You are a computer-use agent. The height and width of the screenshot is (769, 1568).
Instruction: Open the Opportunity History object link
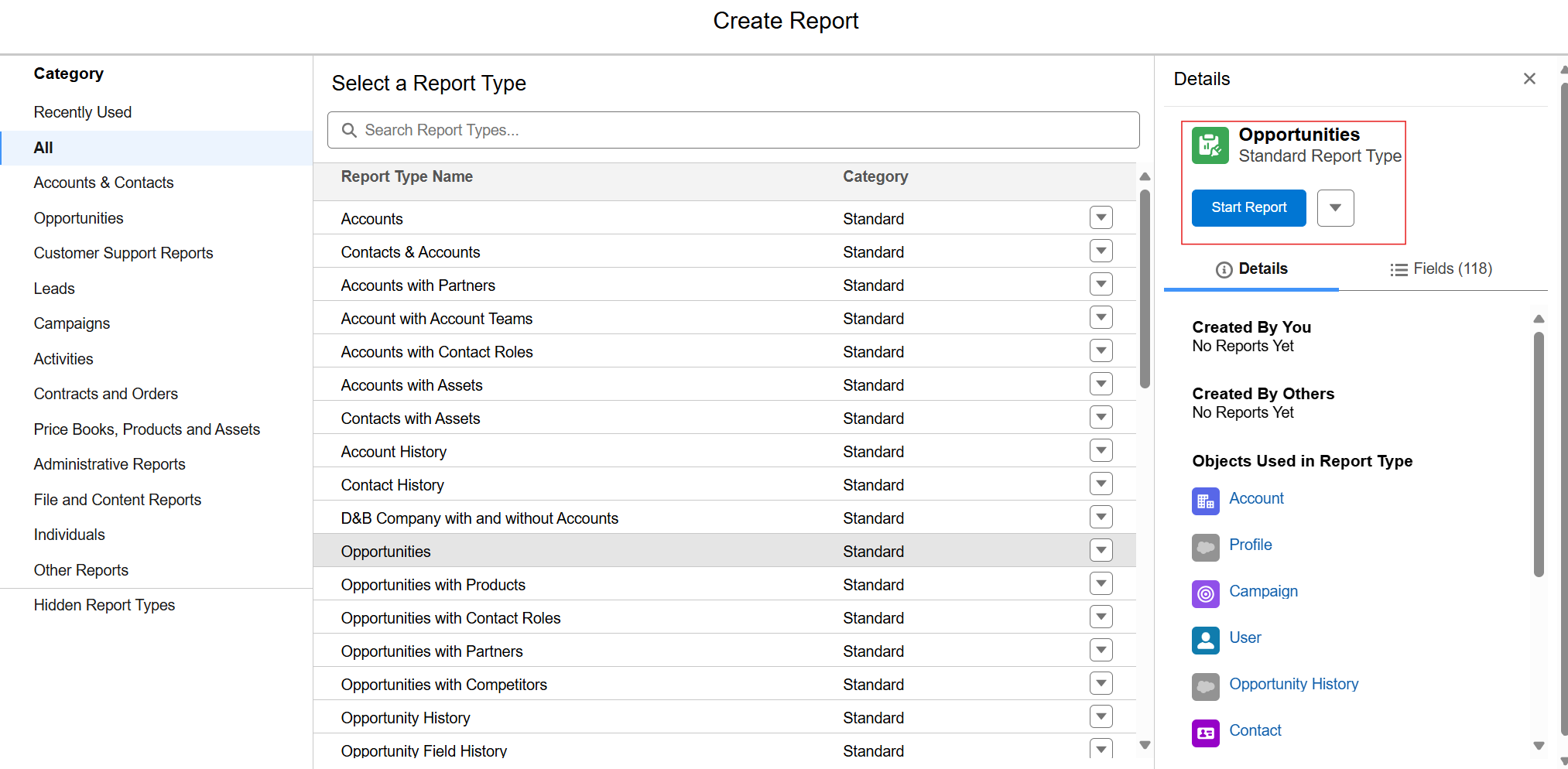1293,685
